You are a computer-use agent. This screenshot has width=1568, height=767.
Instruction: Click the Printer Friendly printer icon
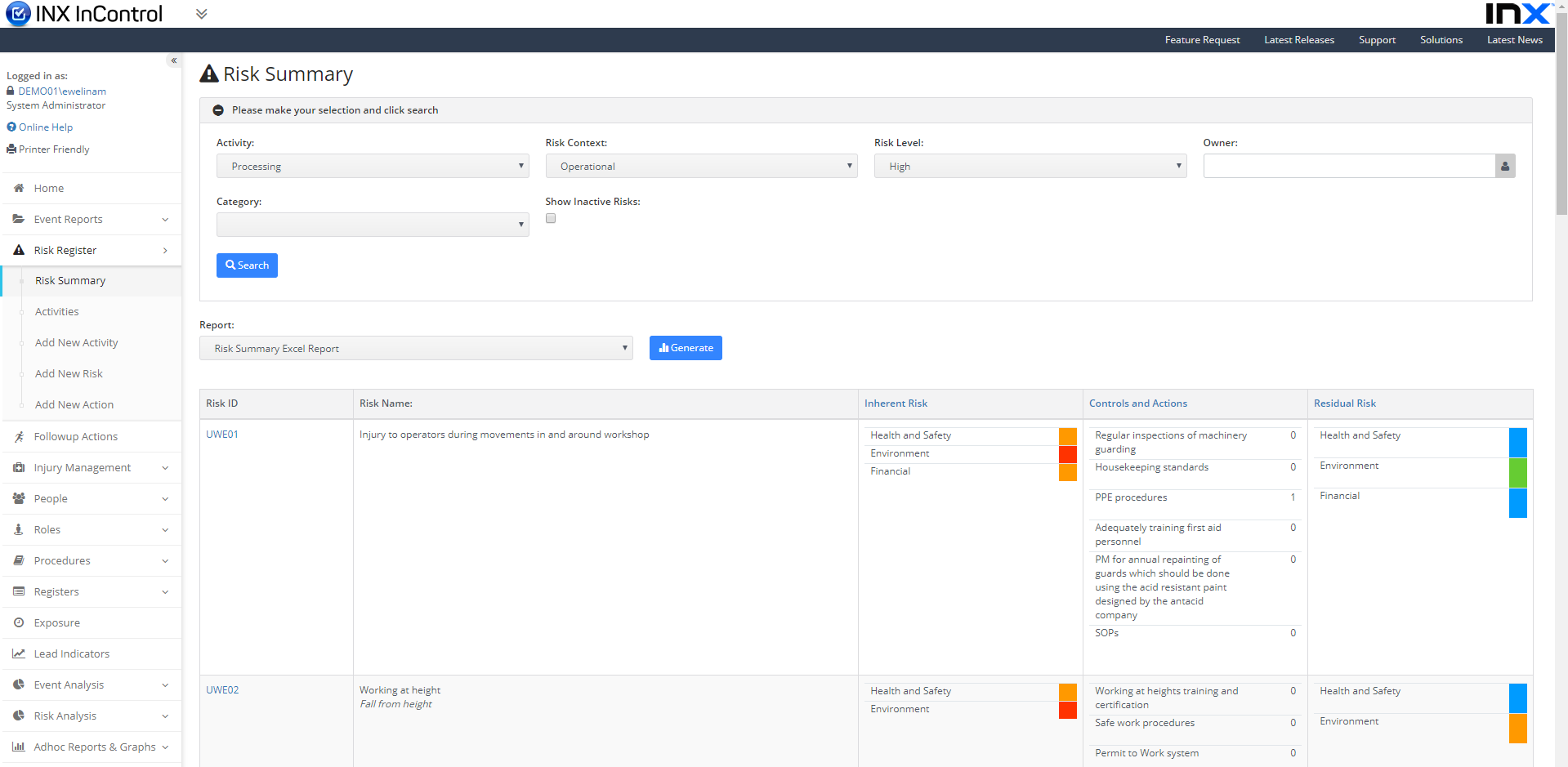tap(11, 149)
